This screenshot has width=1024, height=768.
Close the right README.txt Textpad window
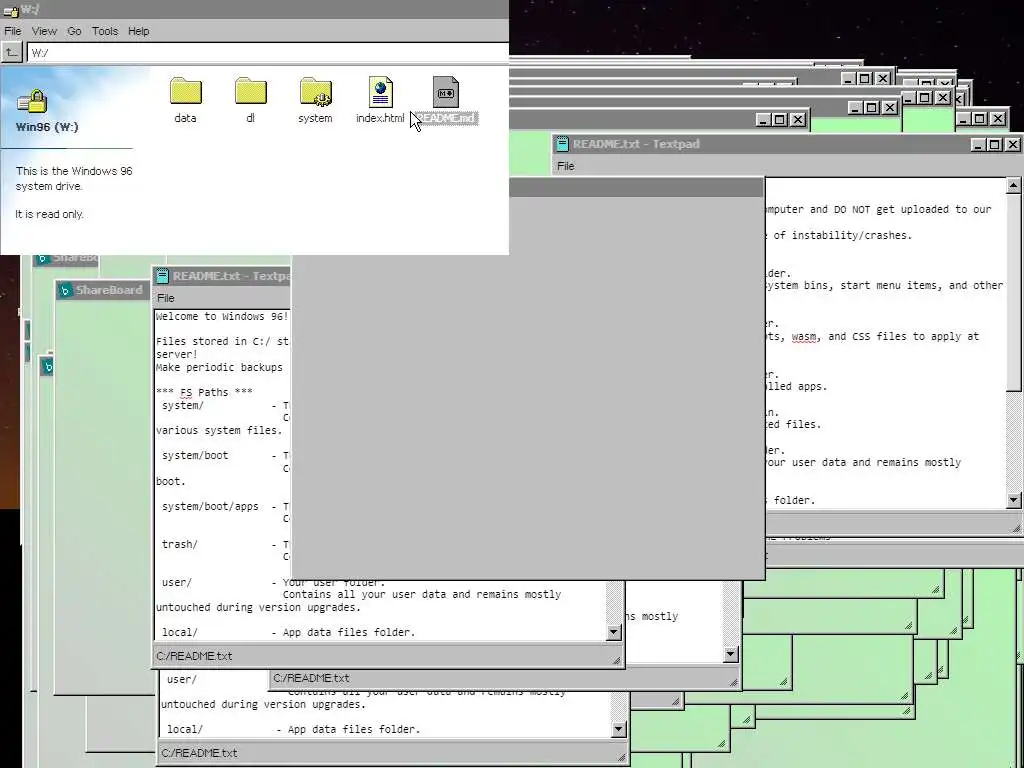[x=1012, y=145]
